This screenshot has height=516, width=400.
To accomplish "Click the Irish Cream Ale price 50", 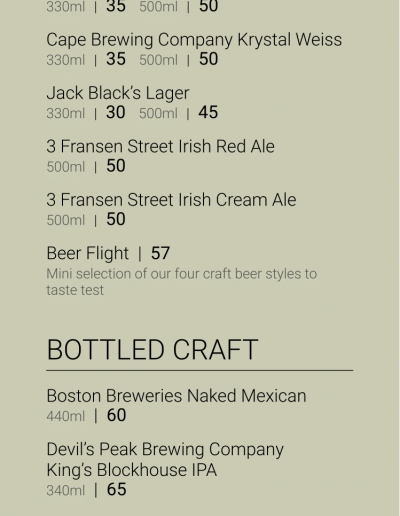I will [116, 219].
